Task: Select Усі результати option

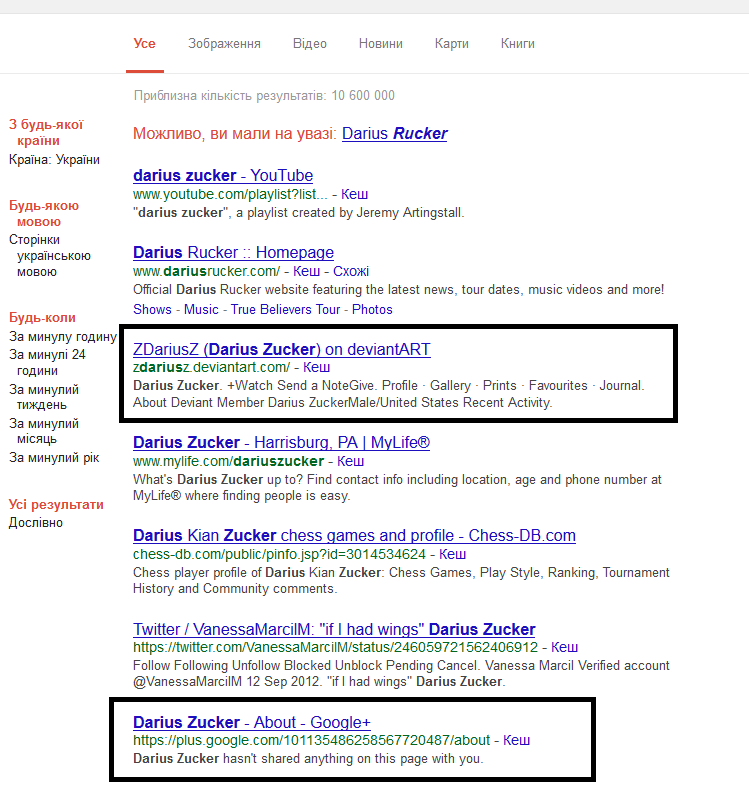Action: click(x=56, y=505)
